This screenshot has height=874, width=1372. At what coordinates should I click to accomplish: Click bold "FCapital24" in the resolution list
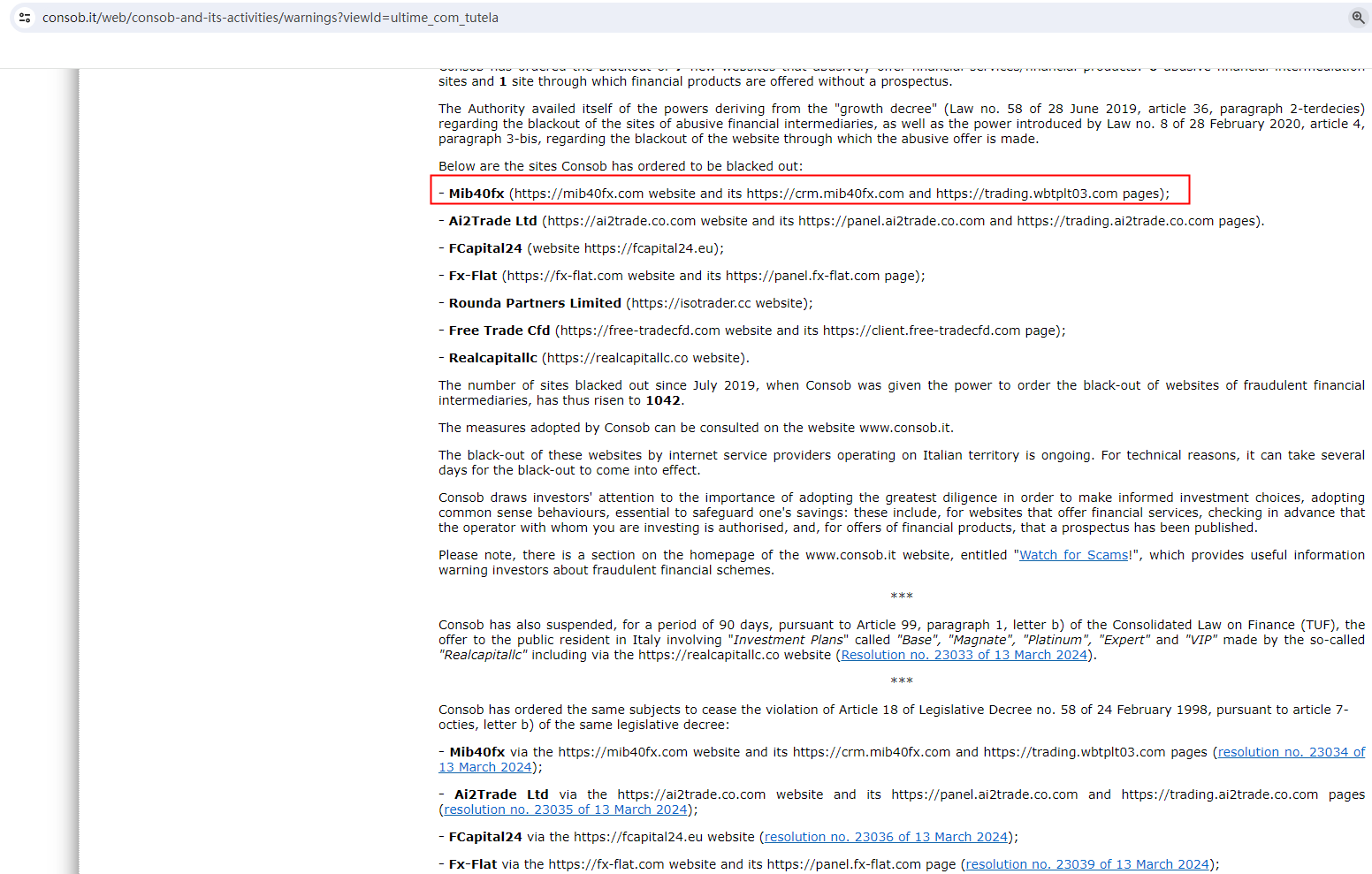tap(485, 837)
